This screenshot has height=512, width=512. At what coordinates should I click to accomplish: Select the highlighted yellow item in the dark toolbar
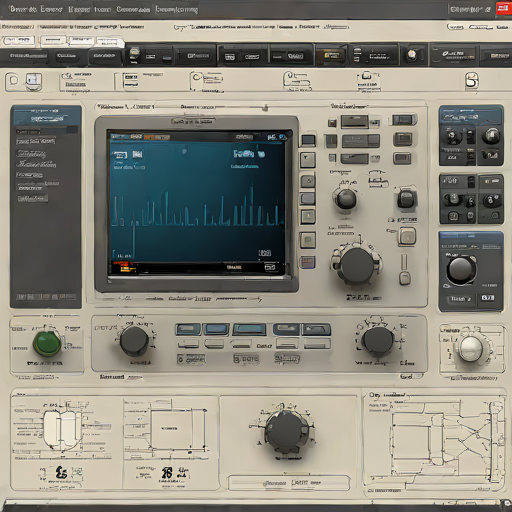(x=331, y=55)
